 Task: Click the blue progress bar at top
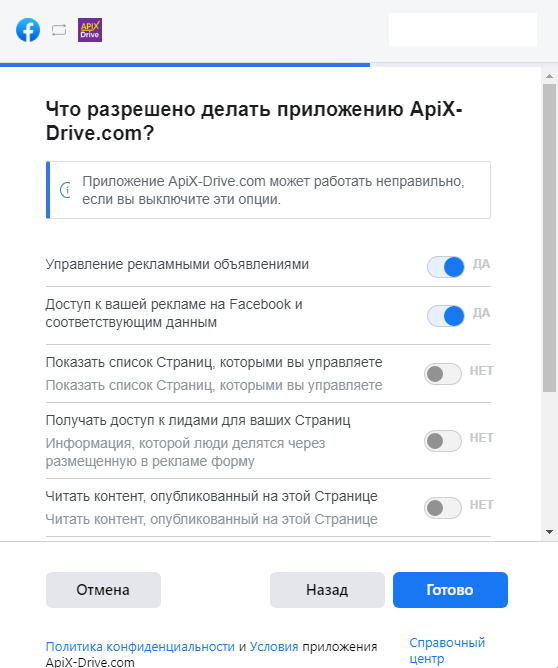(185, 65)
